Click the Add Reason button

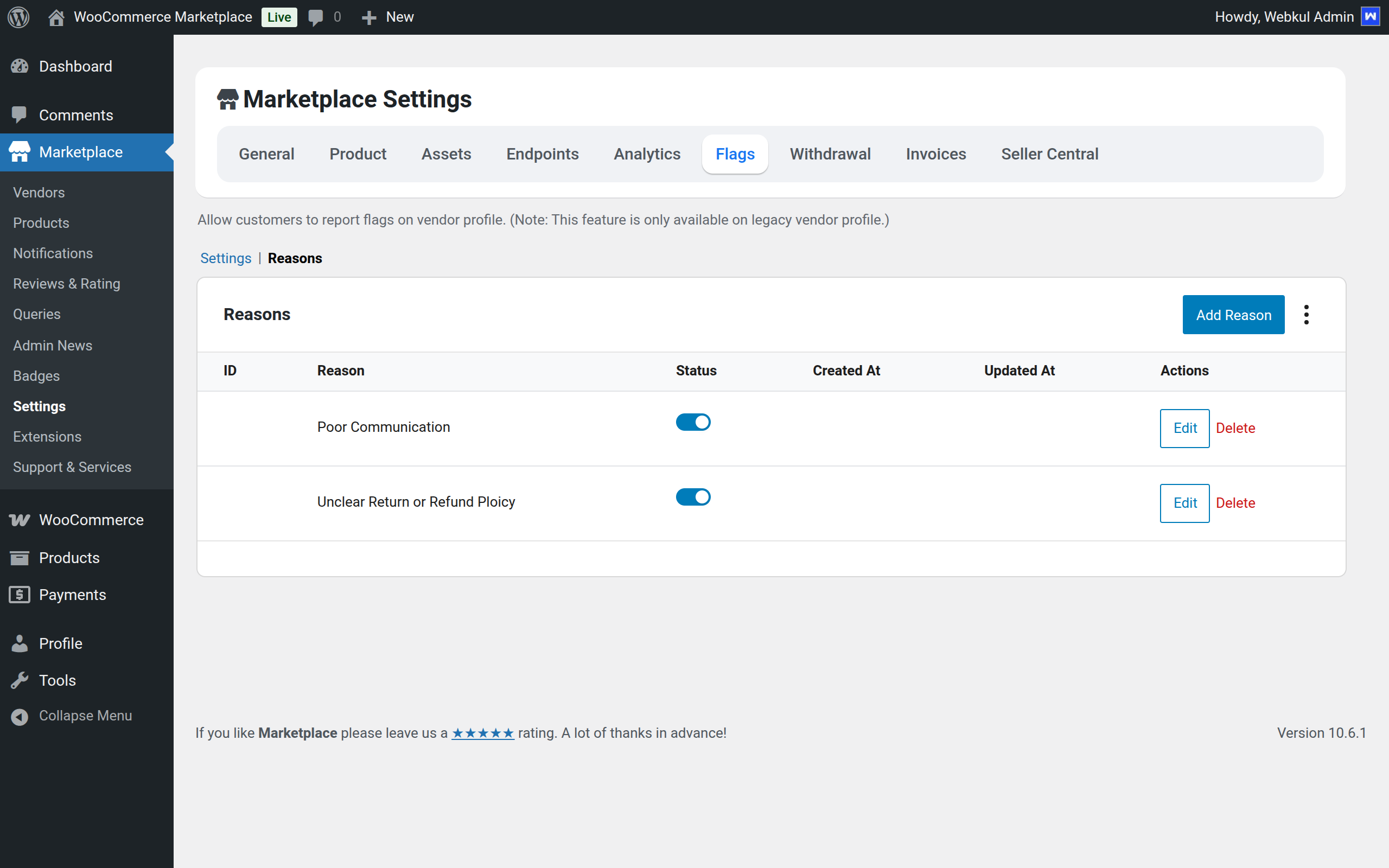(1233, 315)
